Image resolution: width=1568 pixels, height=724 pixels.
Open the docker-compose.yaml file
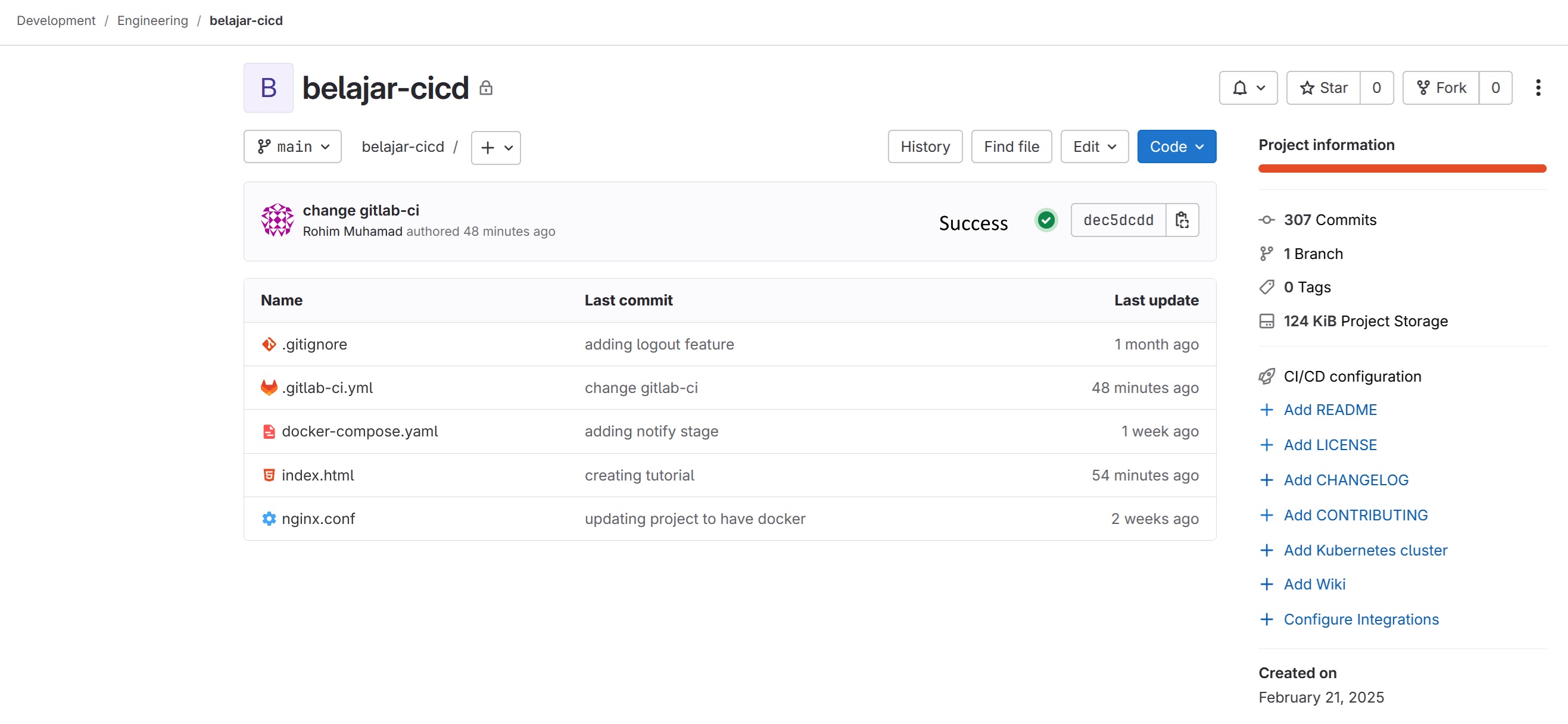(x=359, y=431)
